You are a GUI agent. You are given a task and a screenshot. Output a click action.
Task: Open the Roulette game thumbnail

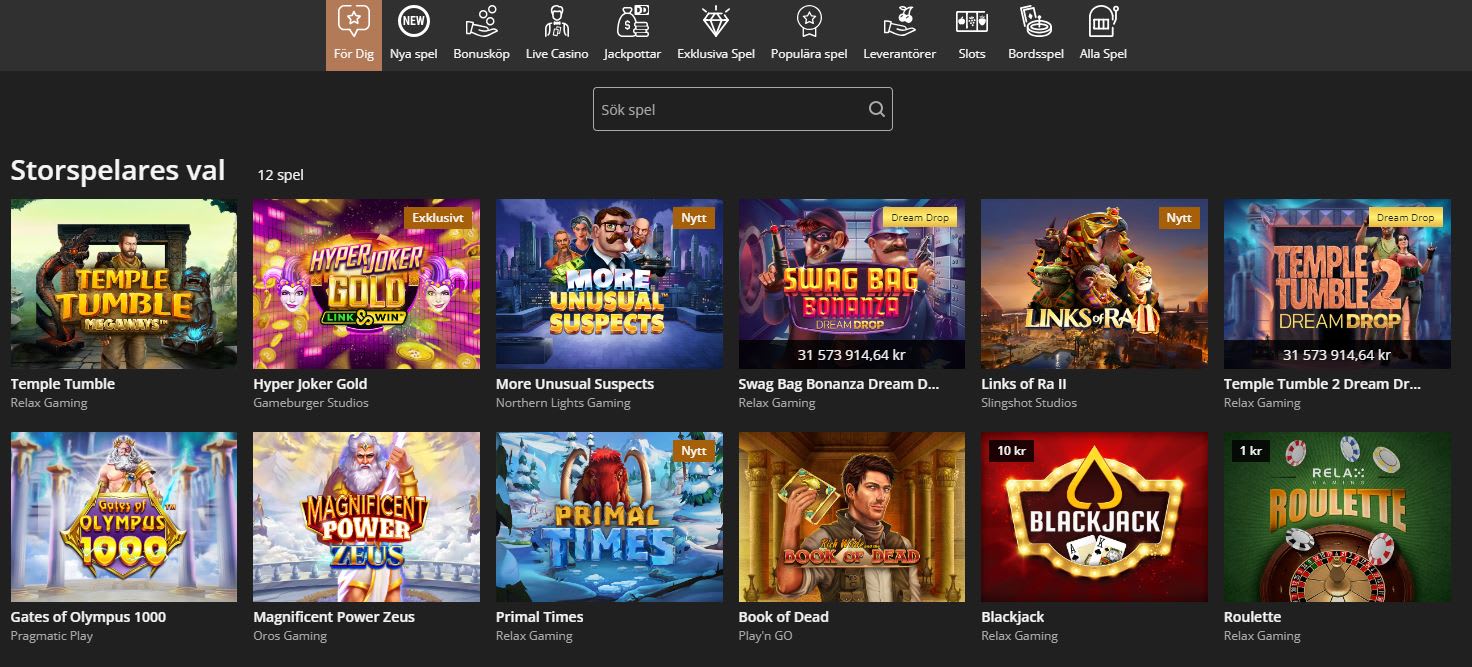click(1337, 517)
